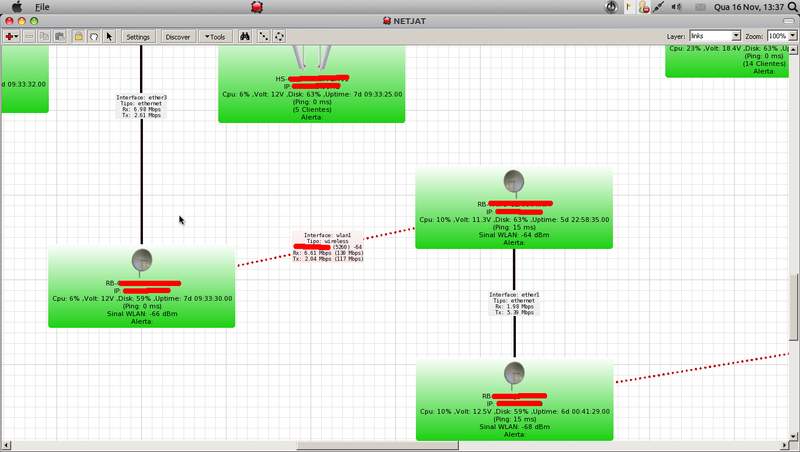Select the node showing 14 Clientes
This screenshot has width=800, height=452.
727,61
